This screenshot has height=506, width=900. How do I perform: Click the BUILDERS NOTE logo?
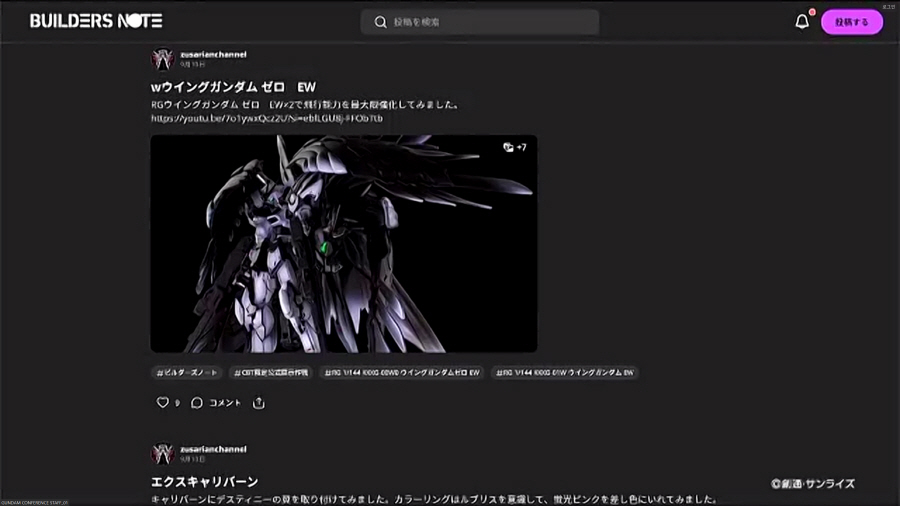point(96,21)
